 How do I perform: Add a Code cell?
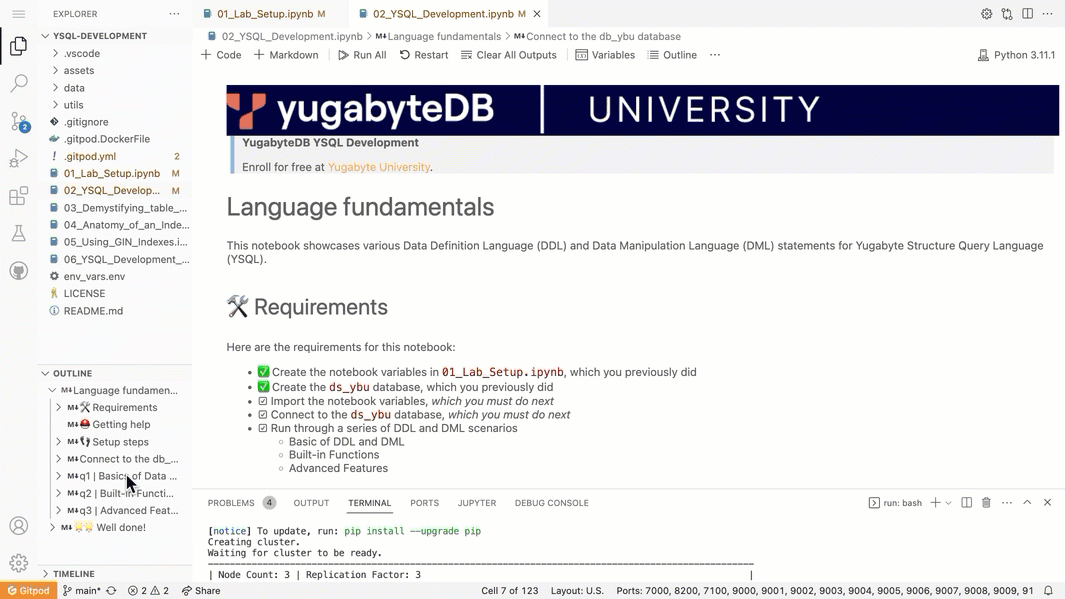[x=221, y=55]
